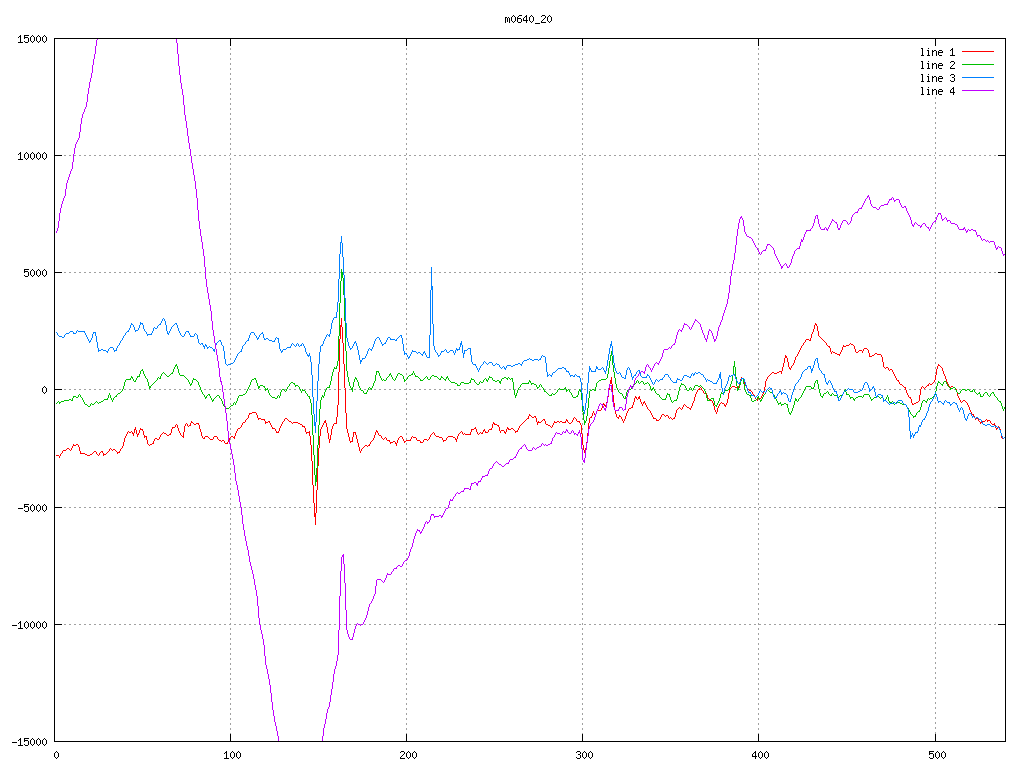1024x768 pixels.
Task: Select the line 2 legend label
Action: tap(937, 65)
